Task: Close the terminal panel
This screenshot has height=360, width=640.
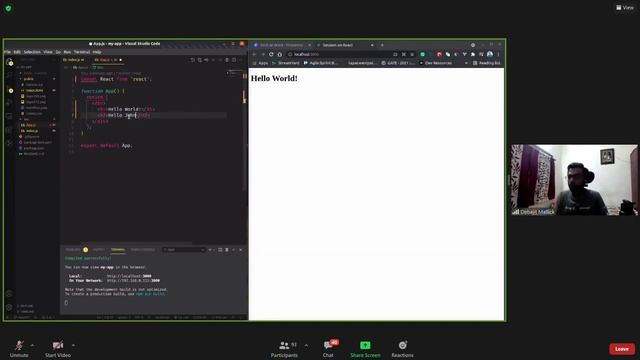Action: (240, 249)
